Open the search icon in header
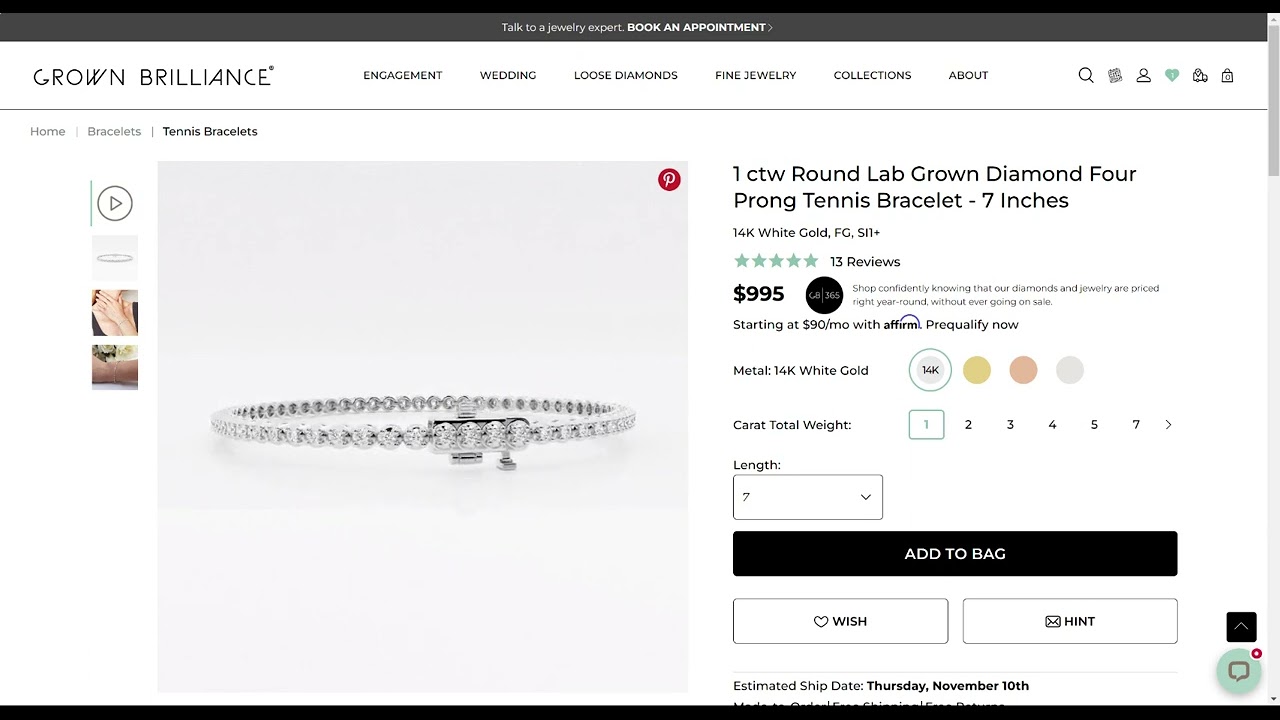The image size is (1280, 720). [x=1086, y=75]
